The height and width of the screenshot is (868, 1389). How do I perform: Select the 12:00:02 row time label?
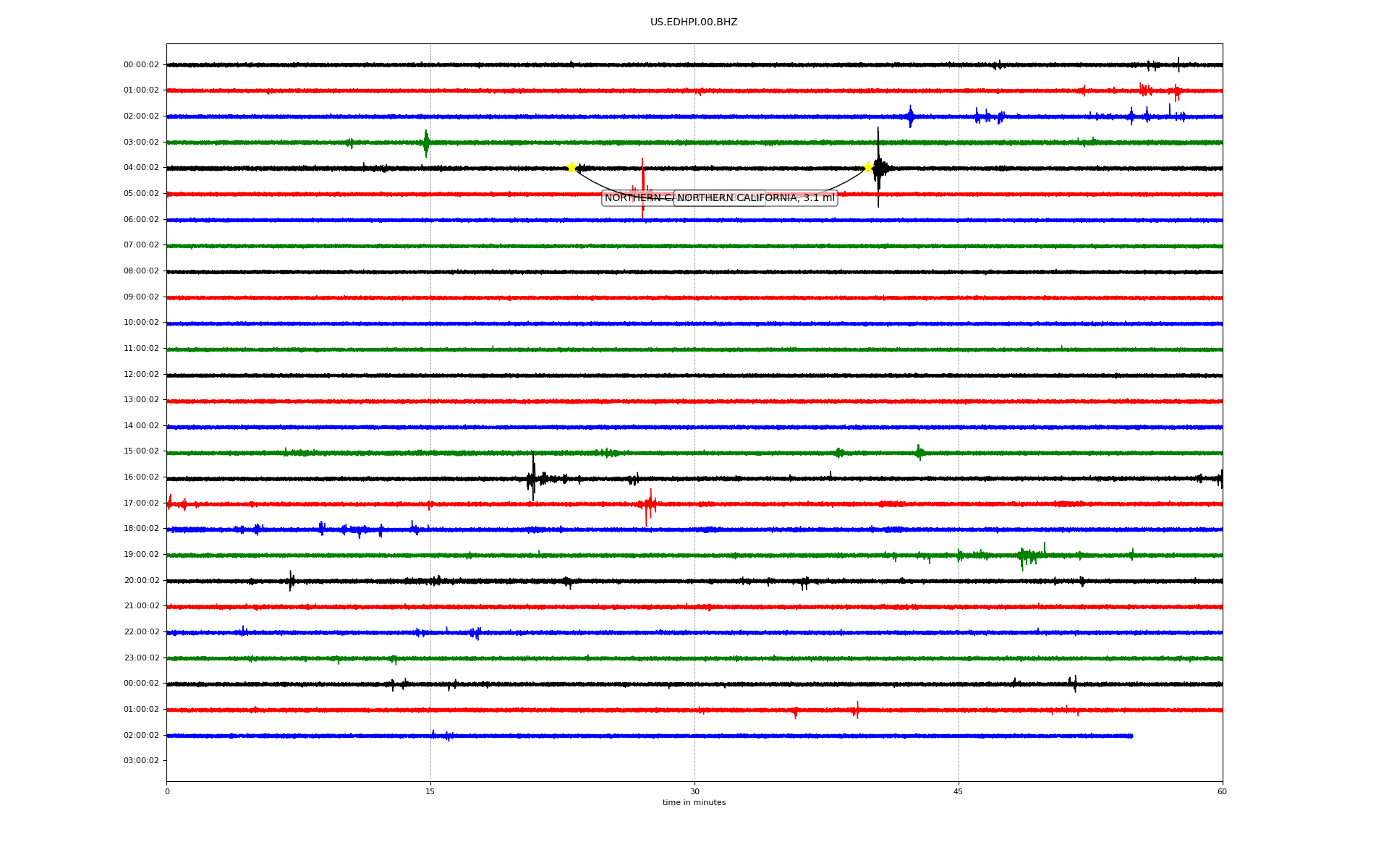coord(141,375)
